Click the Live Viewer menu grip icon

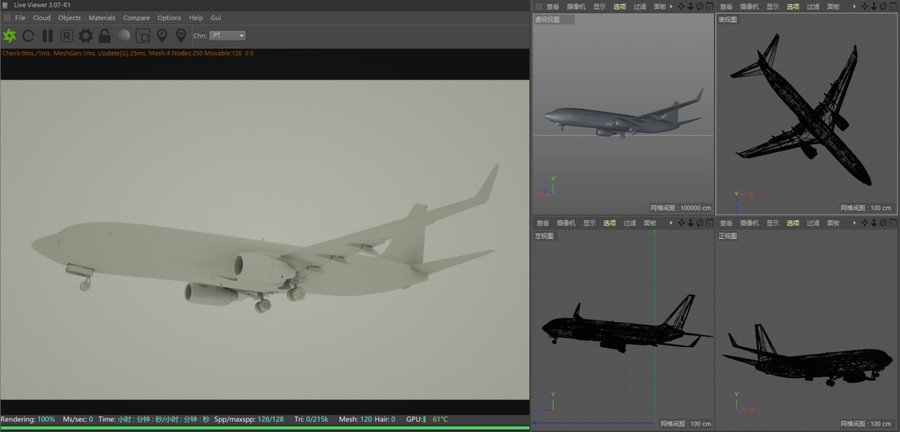pos(7,18)
